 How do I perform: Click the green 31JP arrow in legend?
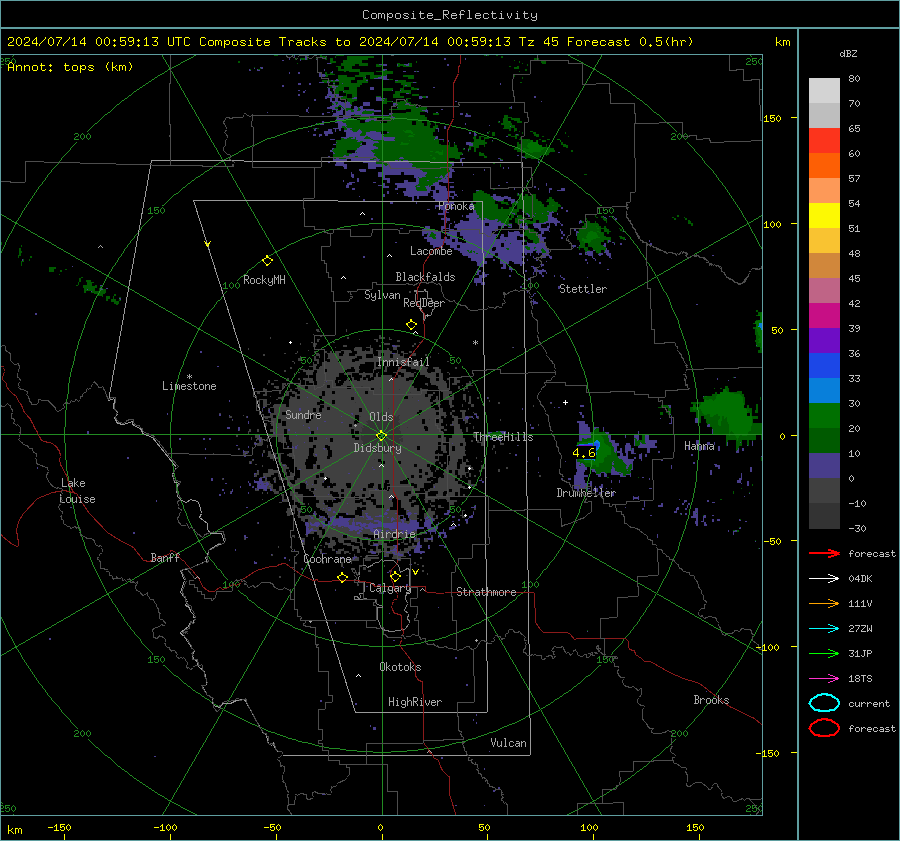coord(824,653)
